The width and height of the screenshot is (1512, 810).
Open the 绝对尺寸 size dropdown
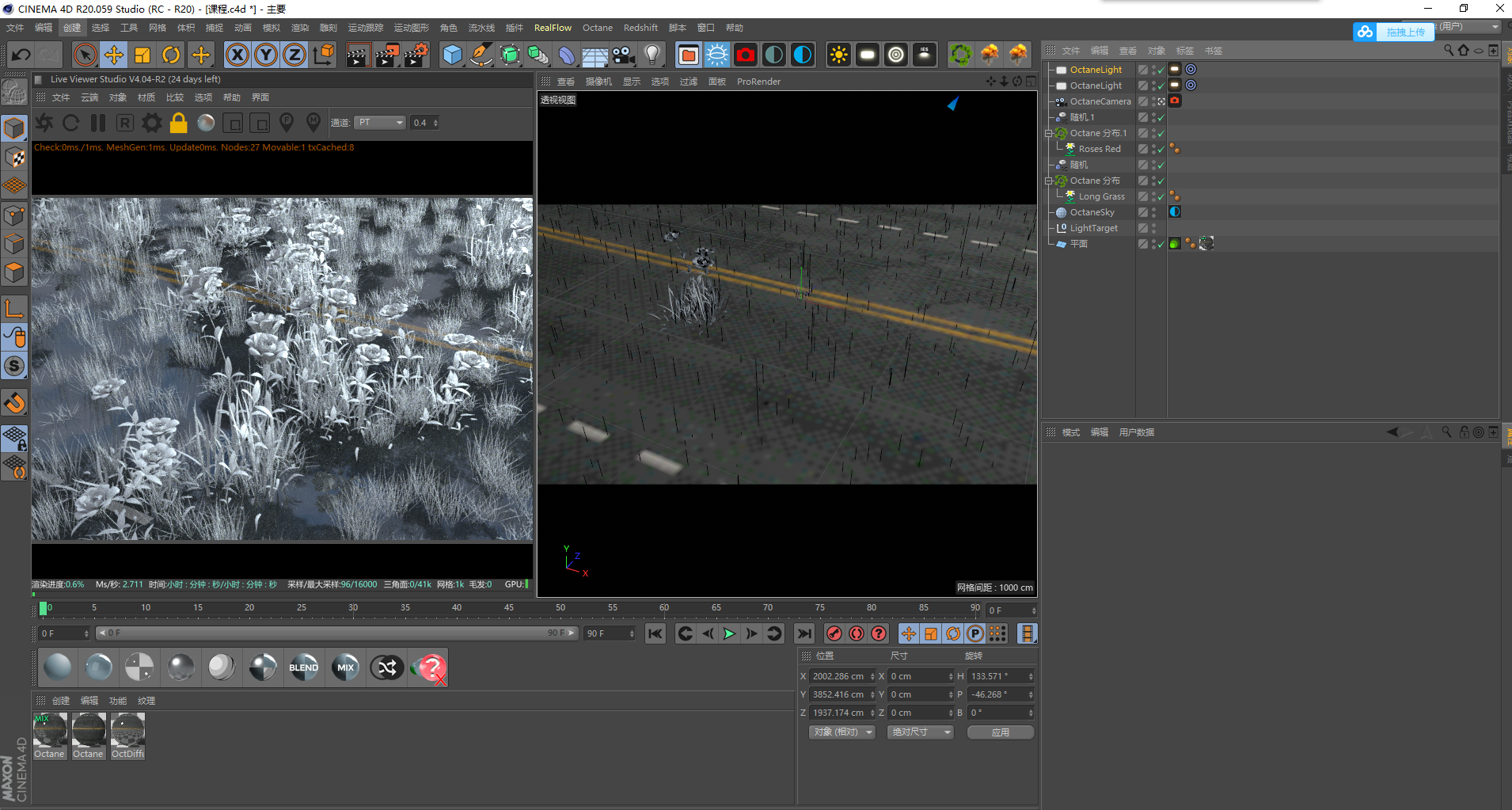coord(921,732)
